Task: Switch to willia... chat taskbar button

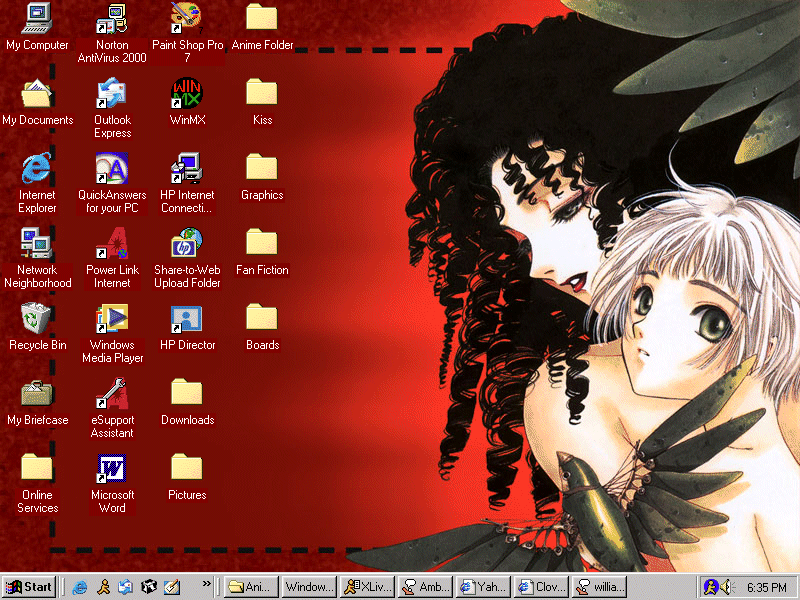Action: (x=599, y=587)
